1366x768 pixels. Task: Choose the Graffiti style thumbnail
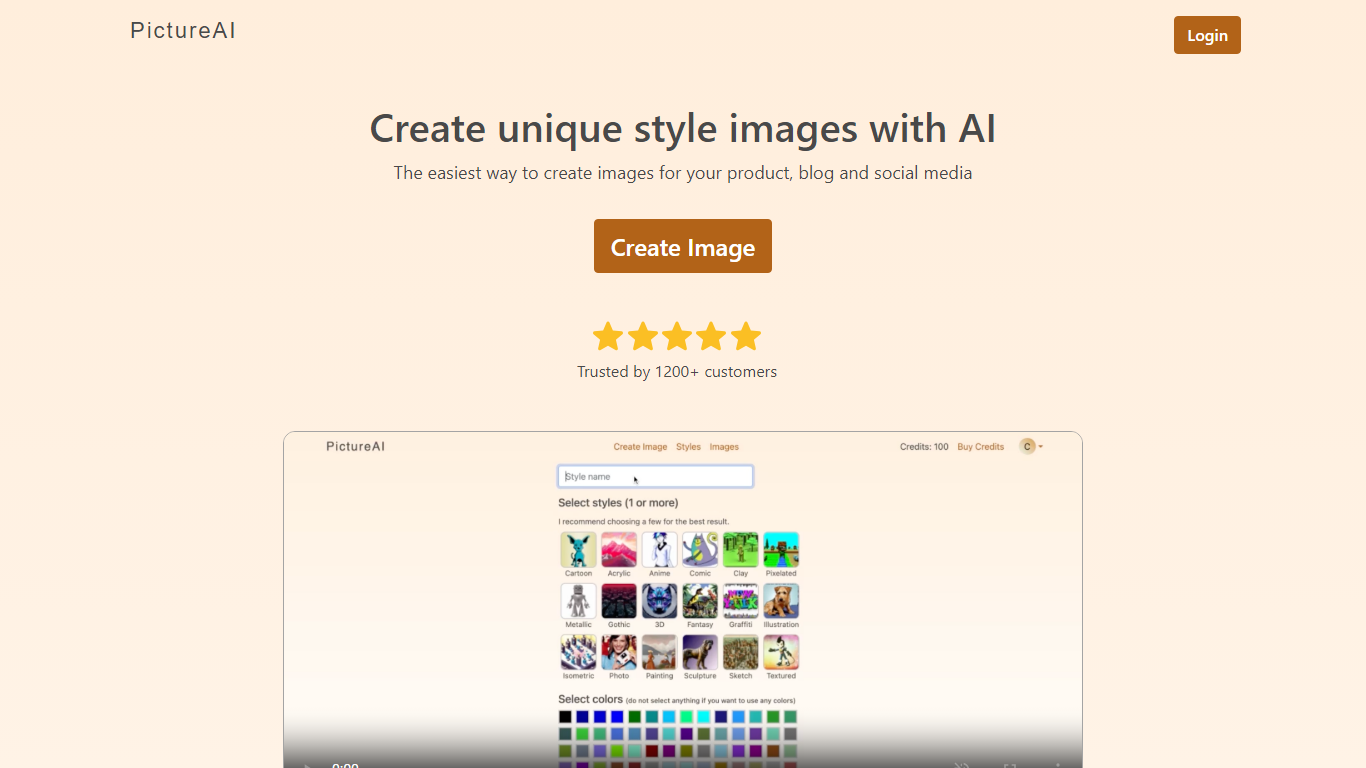point(740,601)
